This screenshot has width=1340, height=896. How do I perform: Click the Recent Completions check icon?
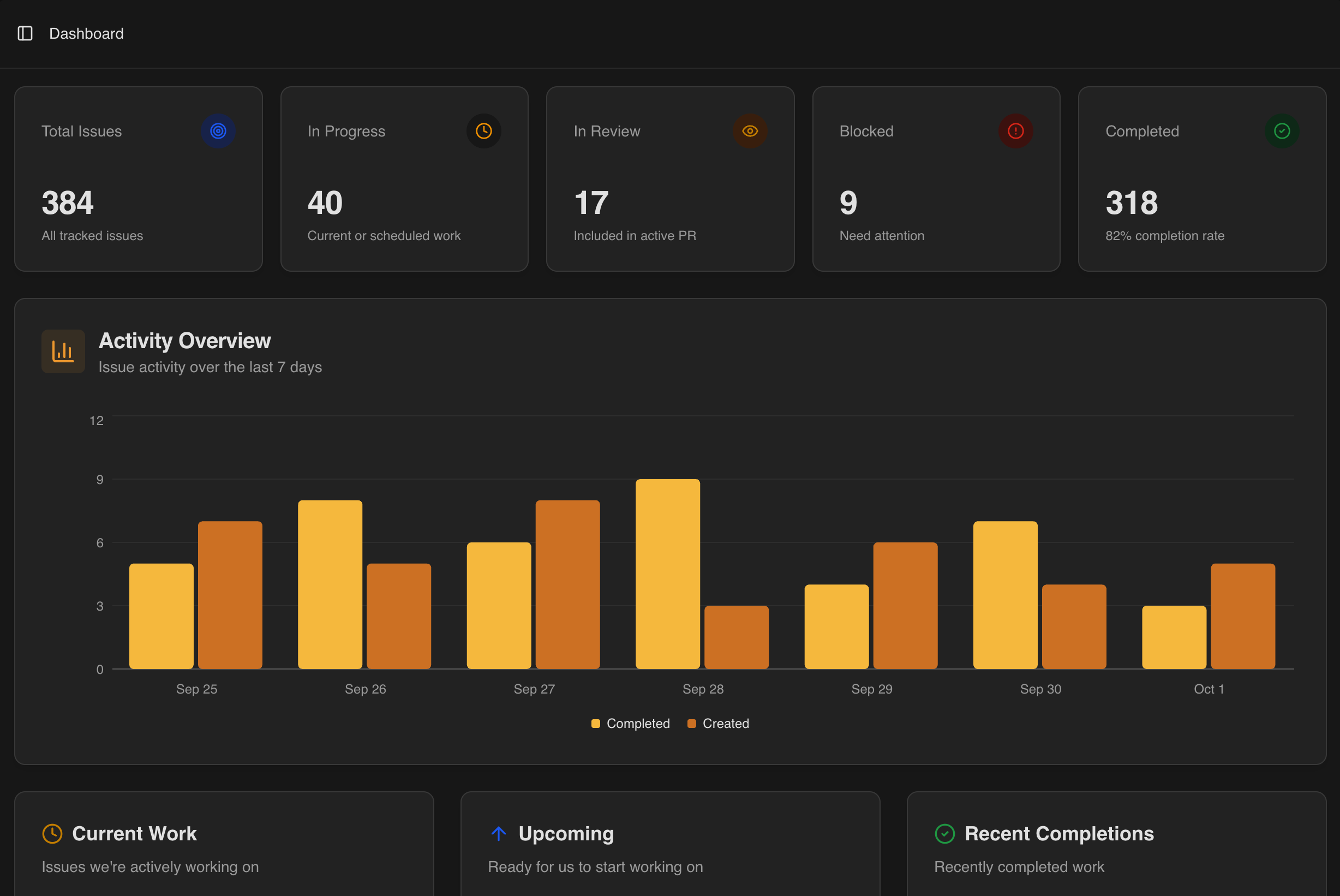[945, 834]
